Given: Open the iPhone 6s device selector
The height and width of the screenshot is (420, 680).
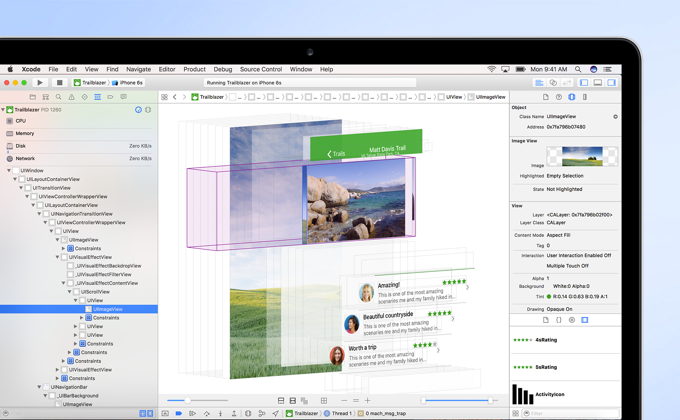Looking at the screenshot, I should coord(128,83).
